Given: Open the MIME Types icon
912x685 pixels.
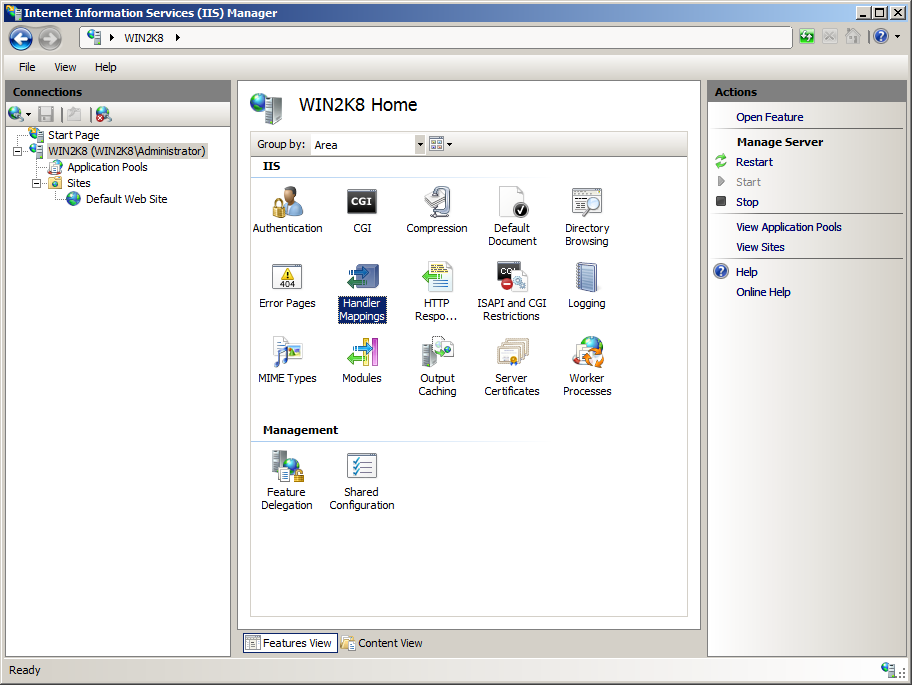Looking at the screenshot, I should click(x=287, y=353).
